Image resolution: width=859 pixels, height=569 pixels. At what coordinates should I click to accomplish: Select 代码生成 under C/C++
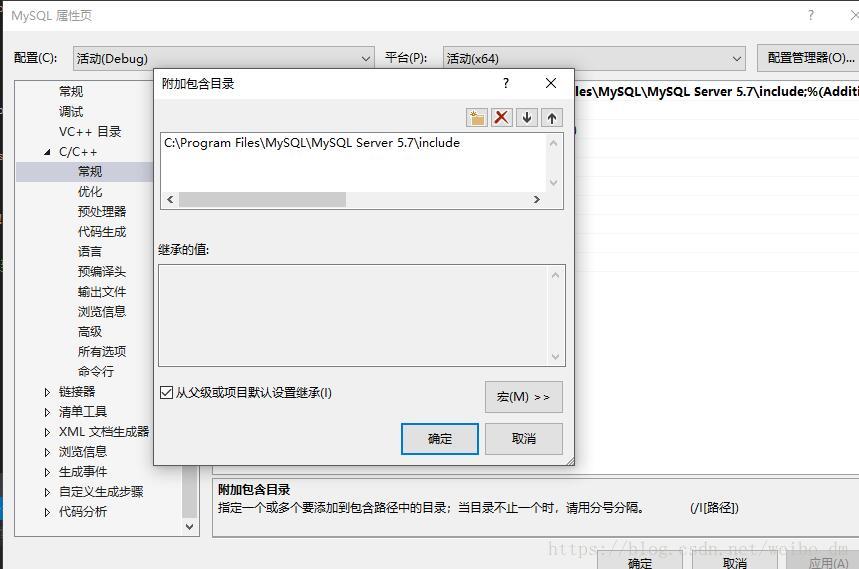pos(102,232)
